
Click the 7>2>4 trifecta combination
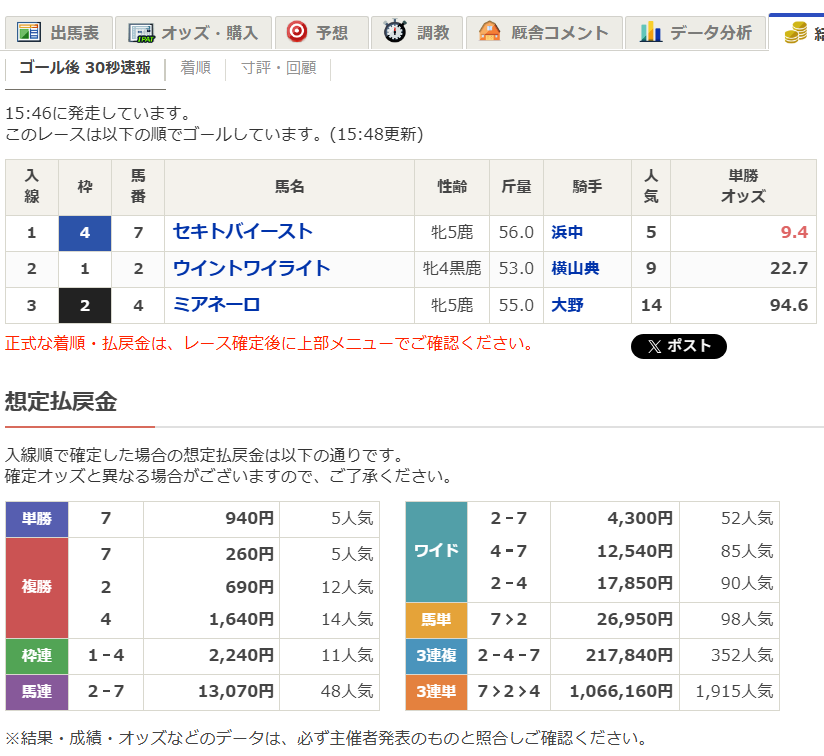(x=508, y=691)
